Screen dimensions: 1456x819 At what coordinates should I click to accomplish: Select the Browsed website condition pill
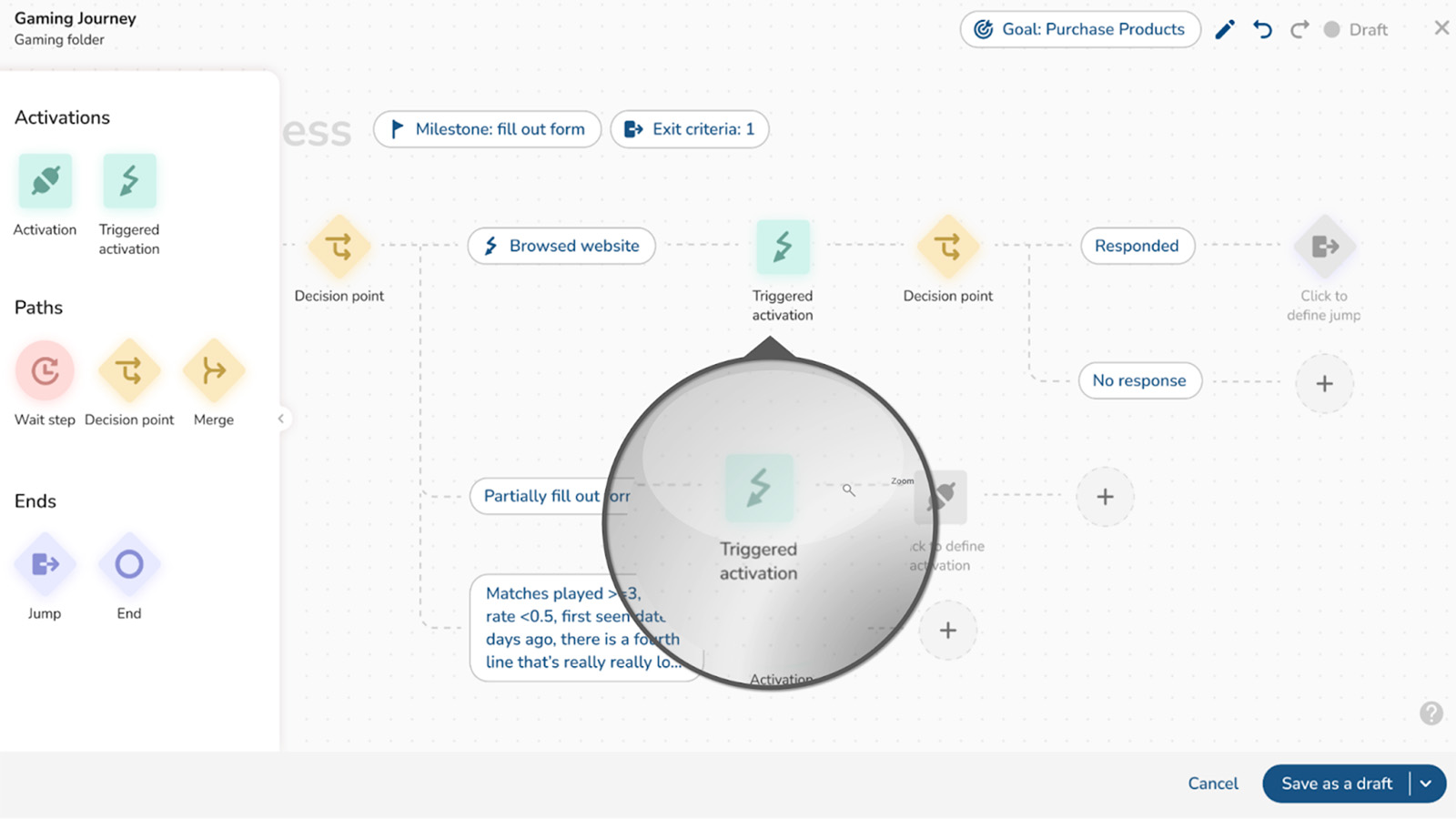pos(561,246)
